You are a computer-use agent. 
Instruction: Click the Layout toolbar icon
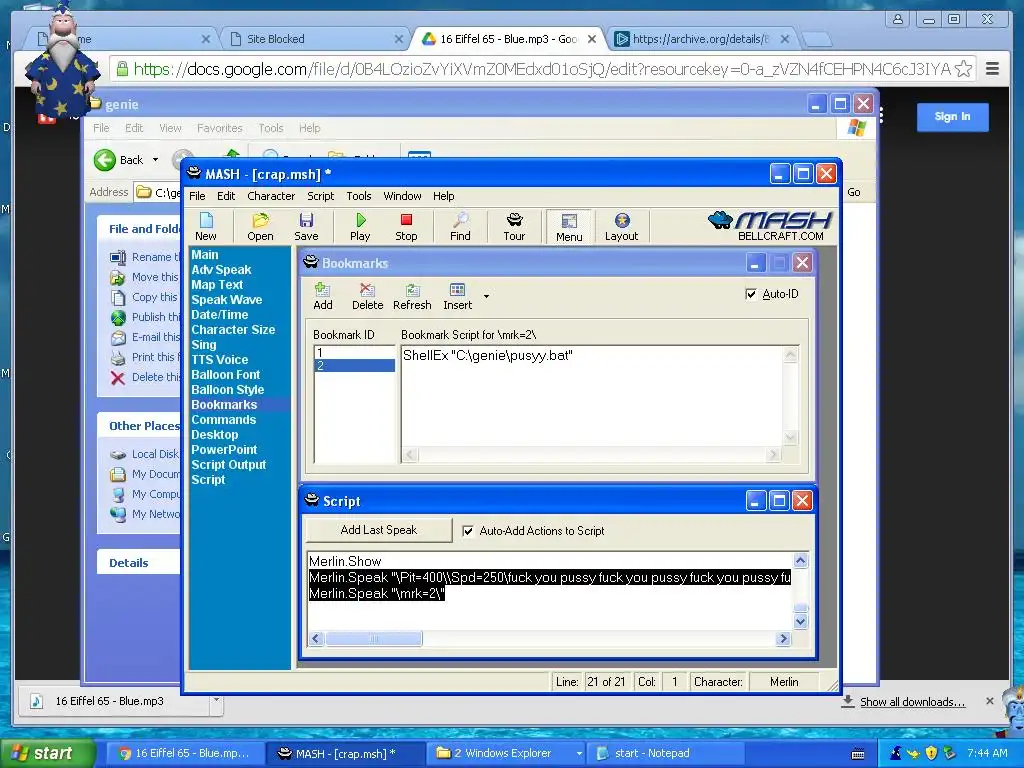tap(621, 227)
